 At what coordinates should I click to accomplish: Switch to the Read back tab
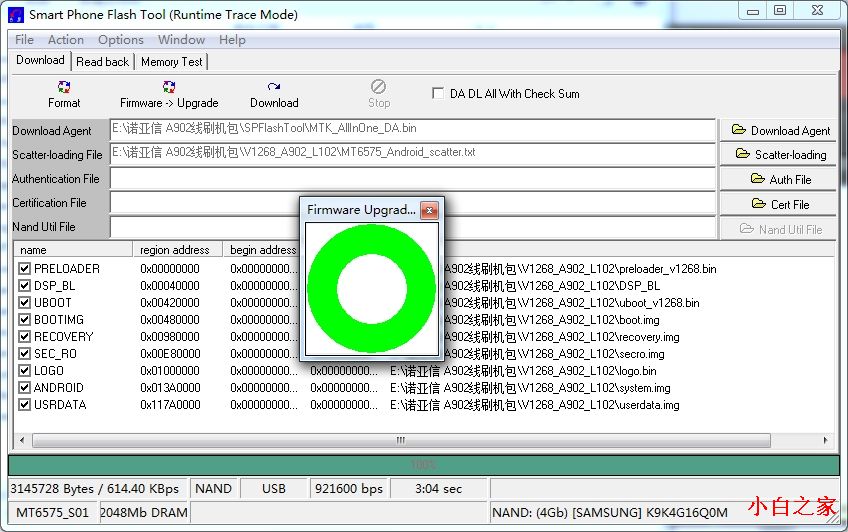click(x=102, y=62)
